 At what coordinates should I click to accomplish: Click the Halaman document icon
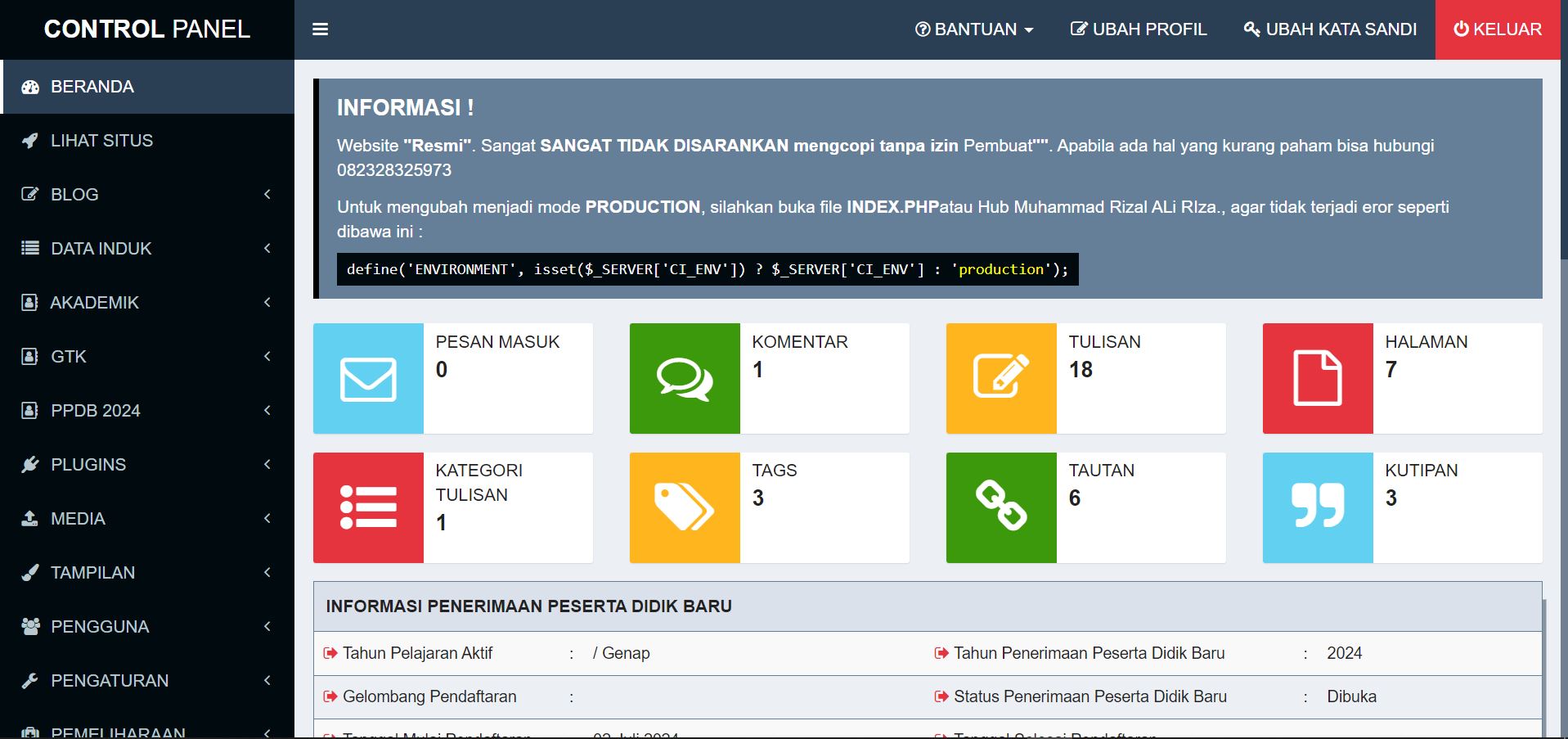pos(1317,378)
